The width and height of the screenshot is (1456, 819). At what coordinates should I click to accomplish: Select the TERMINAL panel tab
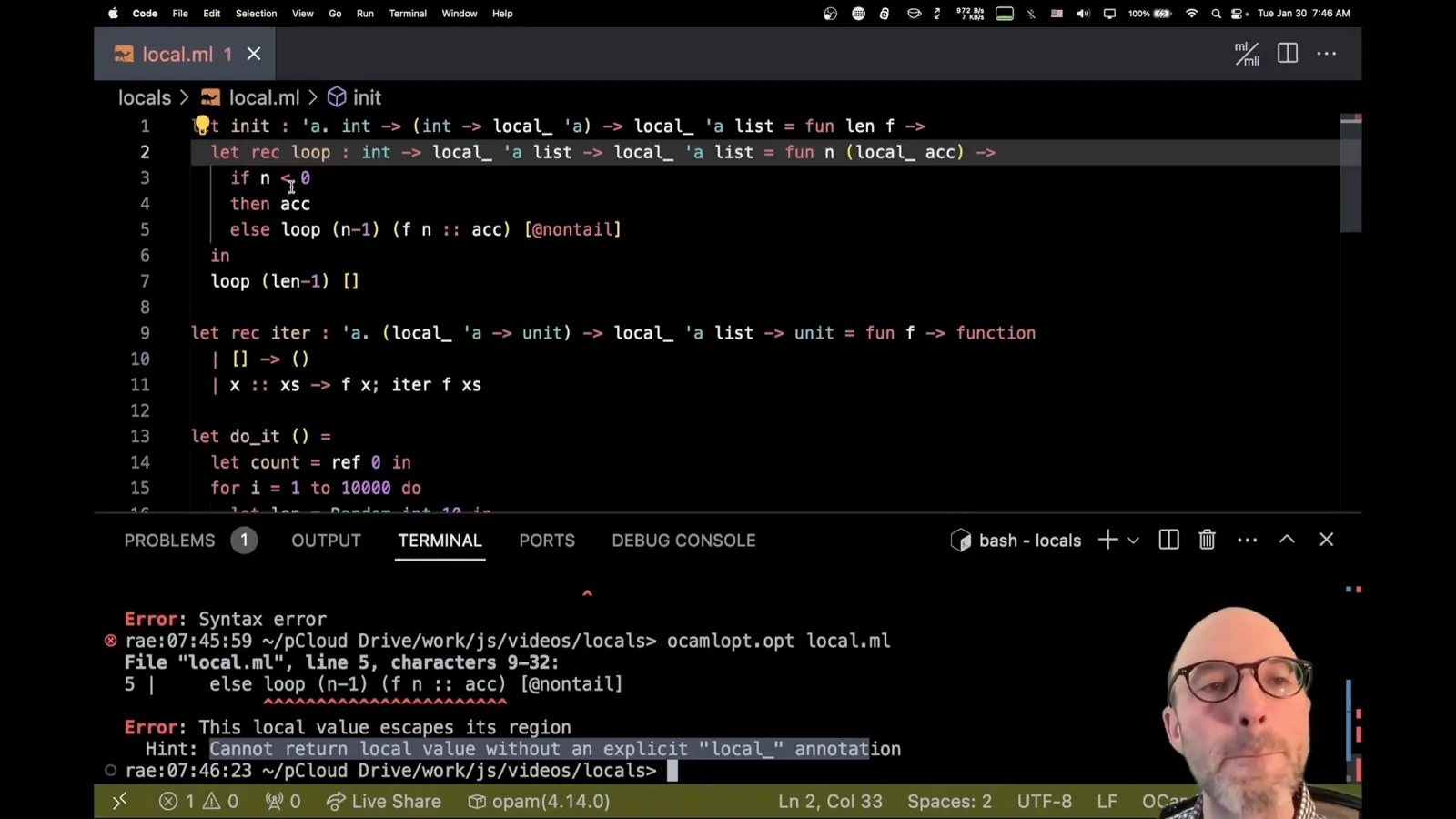pos(440,541)
